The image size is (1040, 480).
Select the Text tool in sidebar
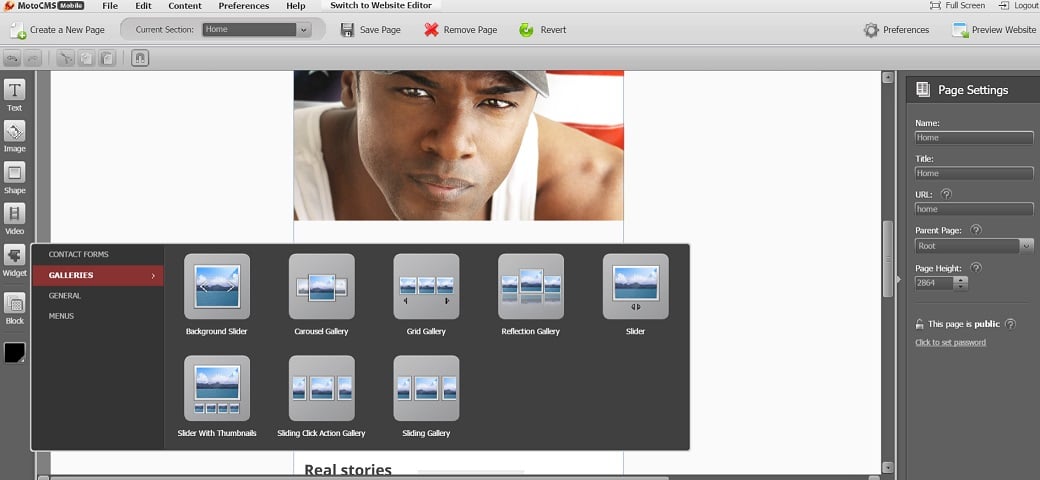pos(14,94)
